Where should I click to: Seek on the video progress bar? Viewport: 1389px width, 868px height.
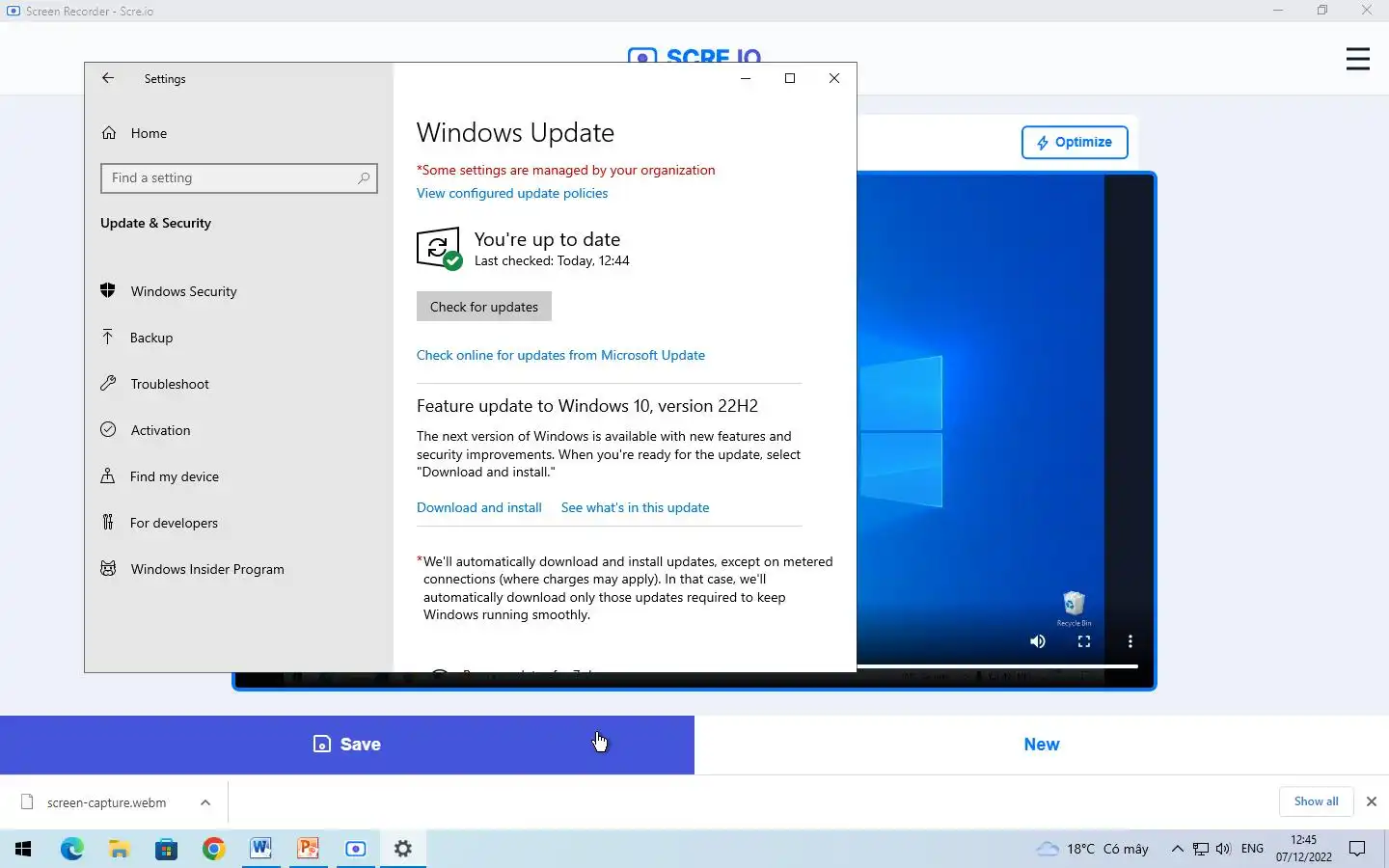tap(997, 666)
